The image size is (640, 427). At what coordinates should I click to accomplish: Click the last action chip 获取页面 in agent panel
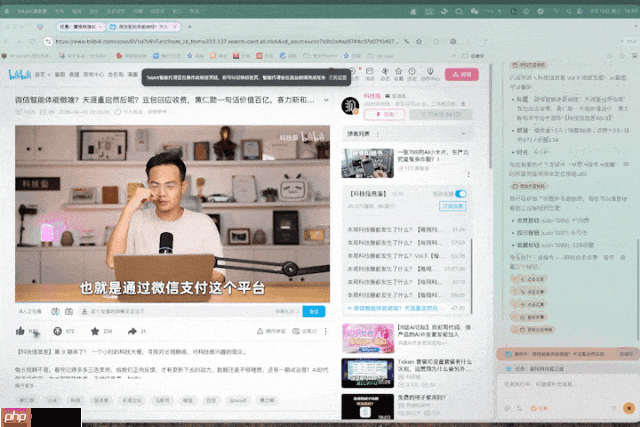pyautogui.click(x=532, y=329)
